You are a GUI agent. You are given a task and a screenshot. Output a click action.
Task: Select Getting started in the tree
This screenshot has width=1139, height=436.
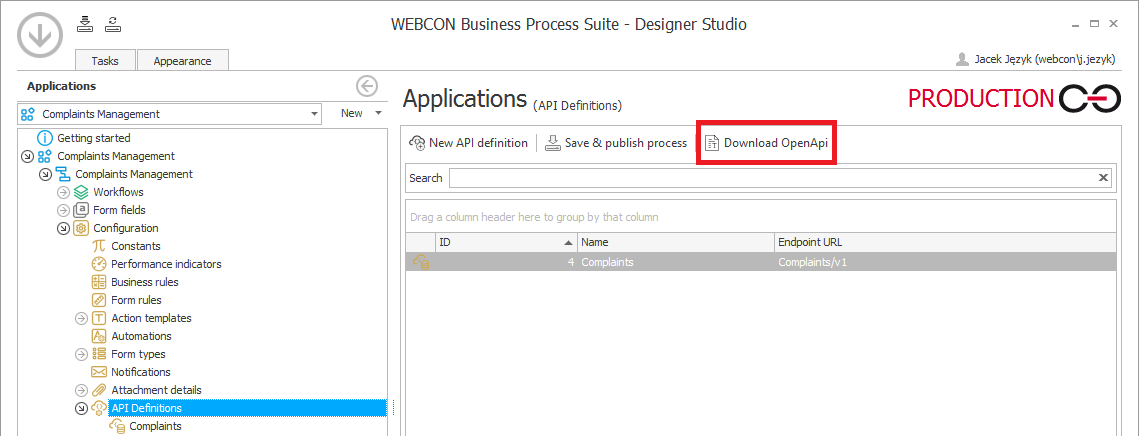(94, 138)
